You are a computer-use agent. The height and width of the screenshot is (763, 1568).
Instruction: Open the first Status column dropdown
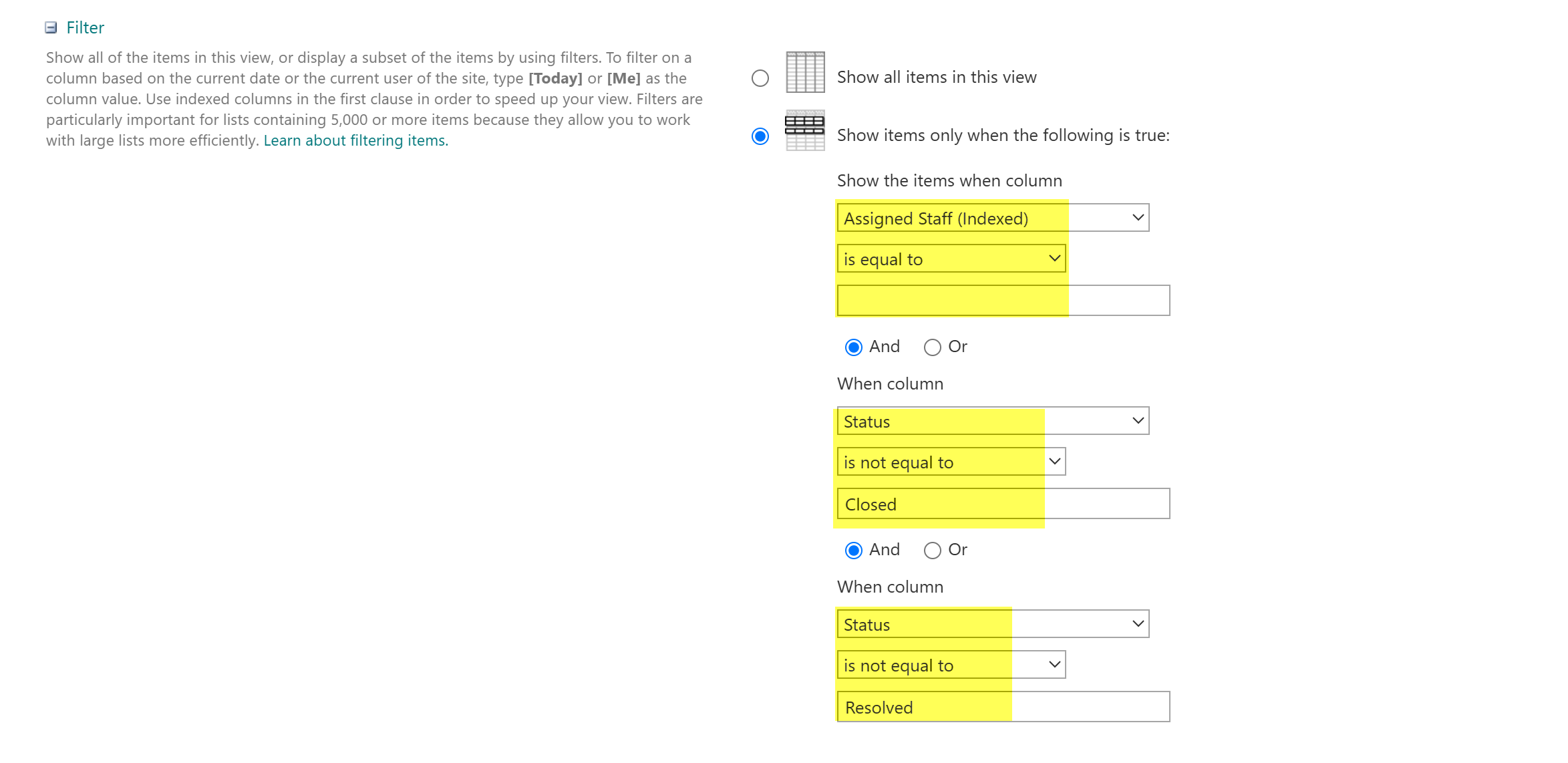(992, 421)
